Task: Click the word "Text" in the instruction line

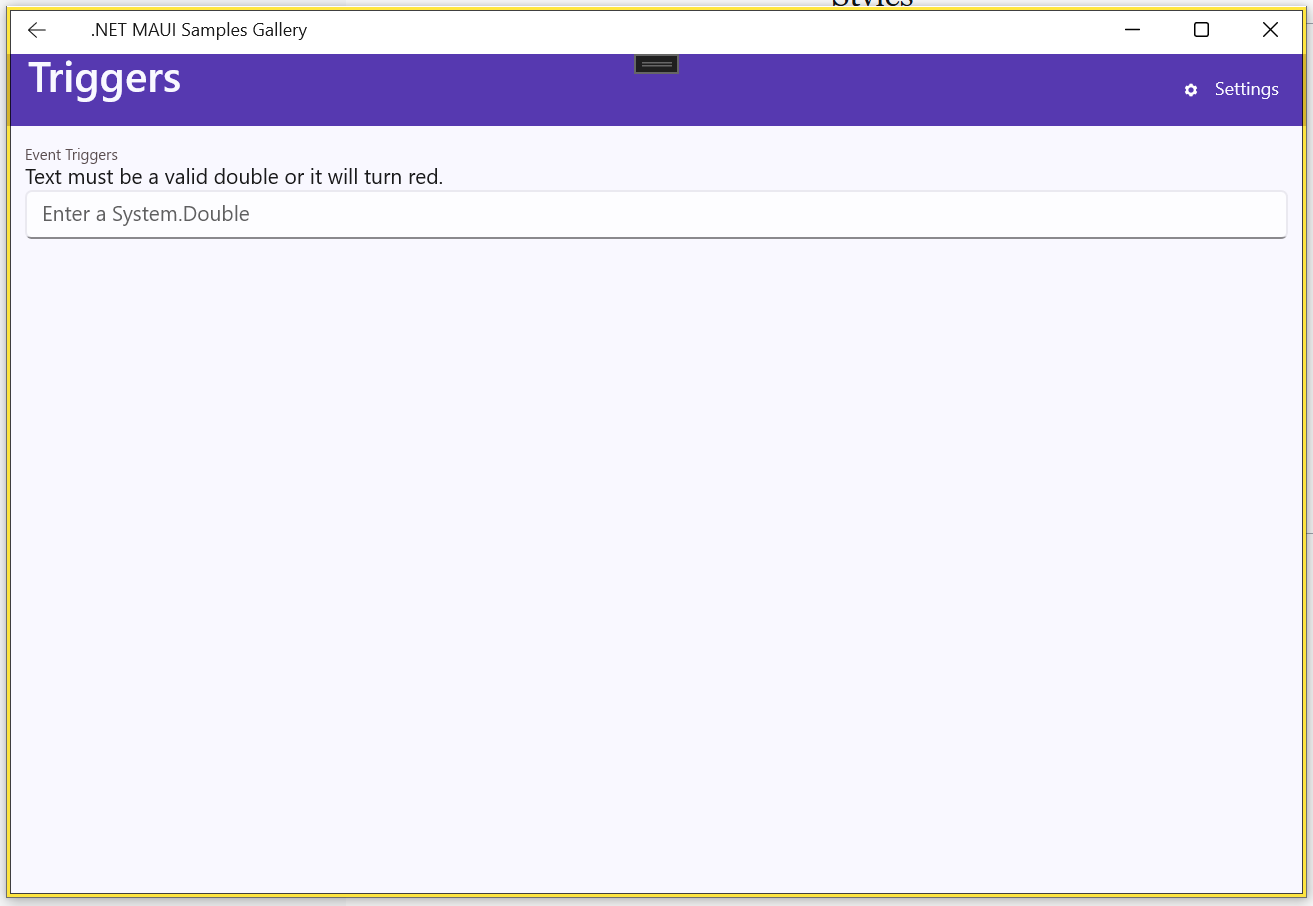Action: click(44, 177)
